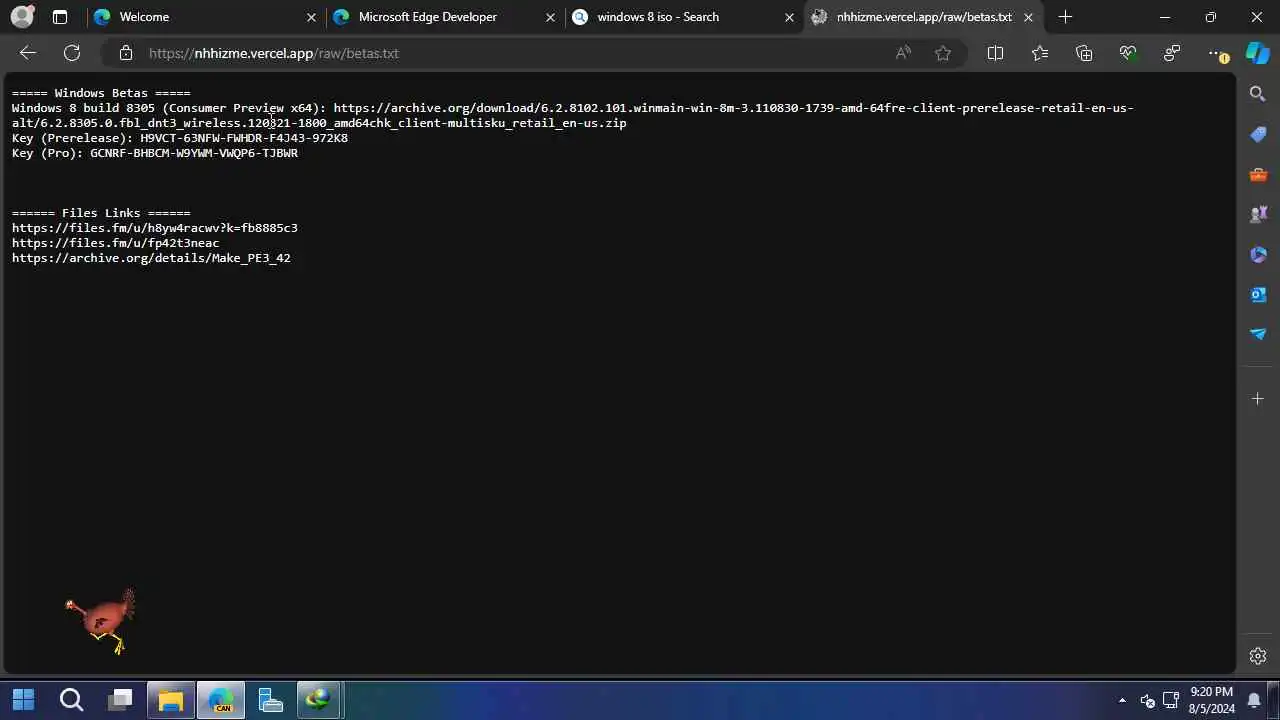The image size is (1280, 720).
Task: Click the files.fm h8yw4racwv URL text
Action: click(155, 228)
